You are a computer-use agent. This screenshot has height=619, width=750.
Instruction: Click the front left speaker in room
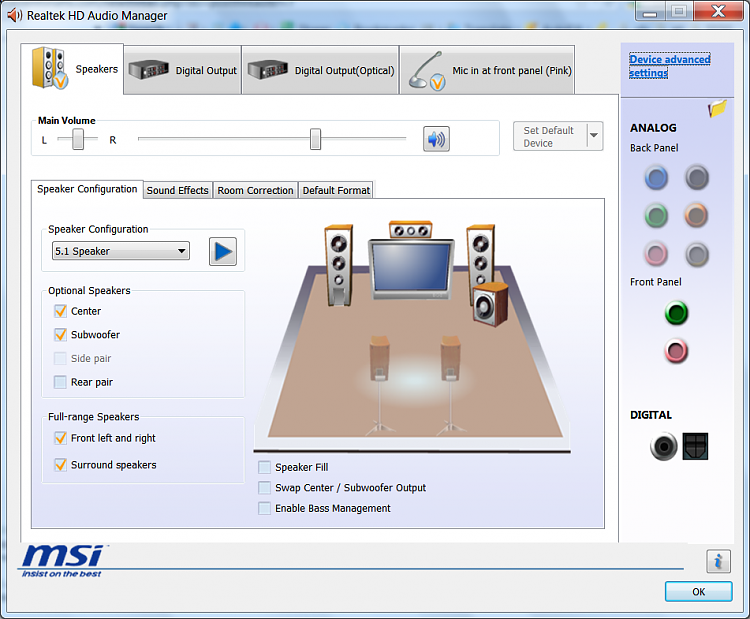[x=339, y=265]
